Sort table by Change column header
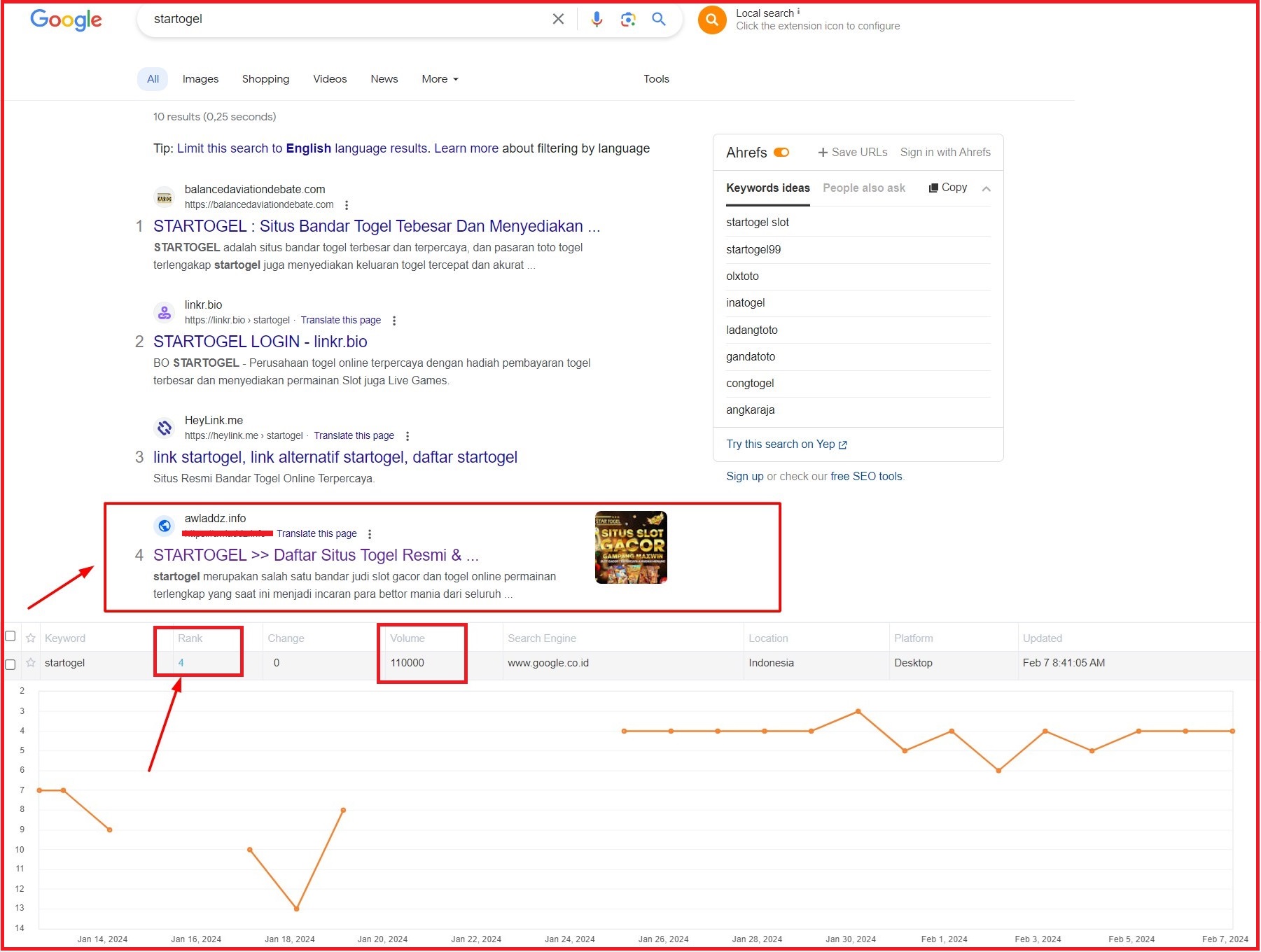1261x952 pixels. (x=286, y=638)
